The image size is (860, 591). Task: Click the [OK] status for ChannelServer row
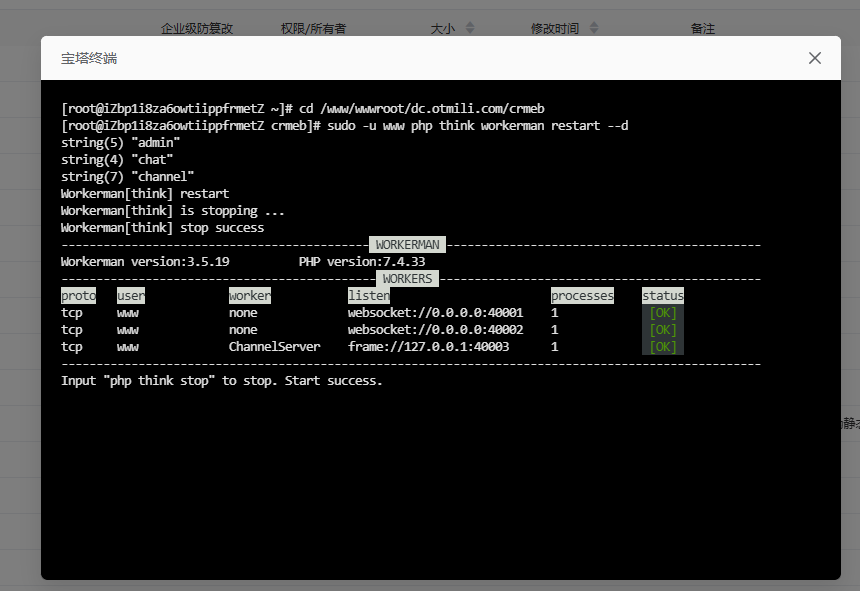tap(662, 347)
